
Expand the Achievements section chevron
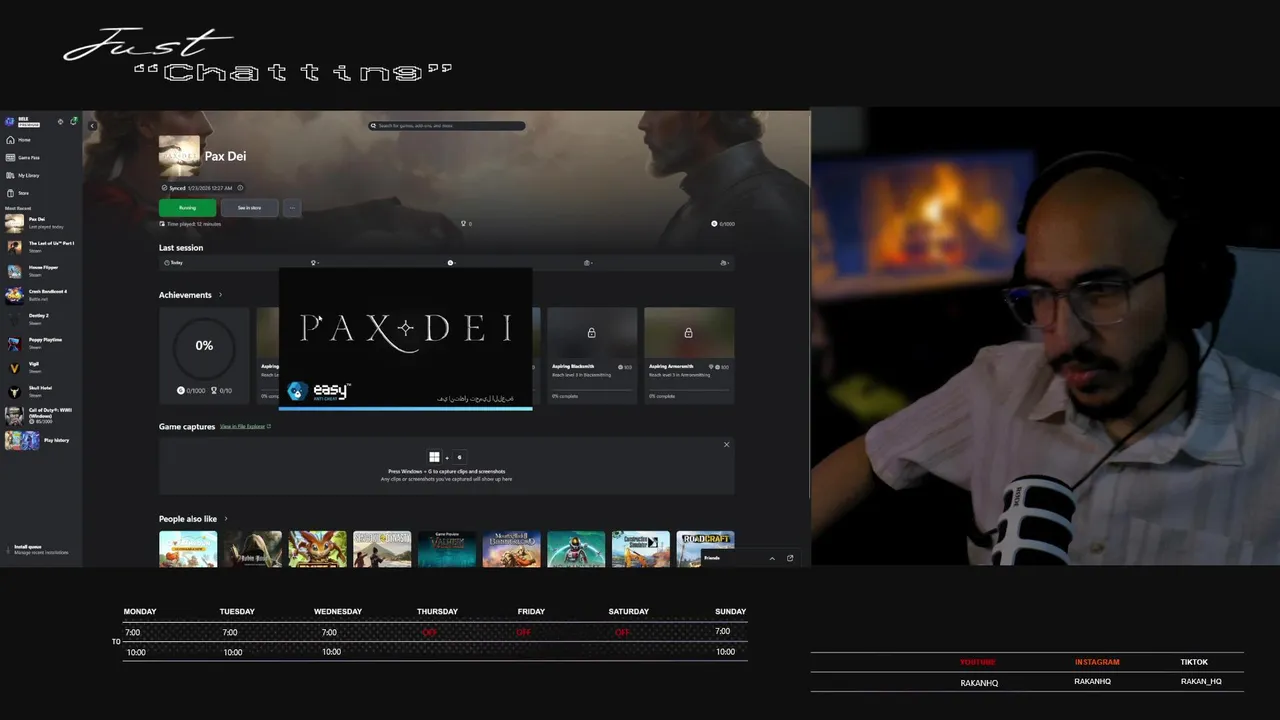click(220, 295)
